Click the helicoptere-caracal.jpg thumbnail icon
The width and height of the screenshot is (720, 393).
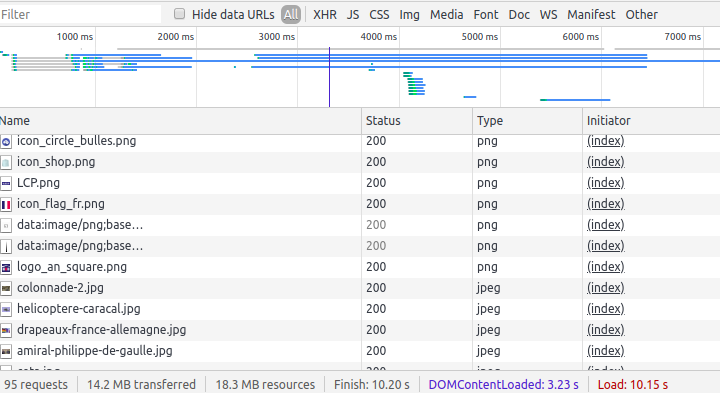click(6, 309)
